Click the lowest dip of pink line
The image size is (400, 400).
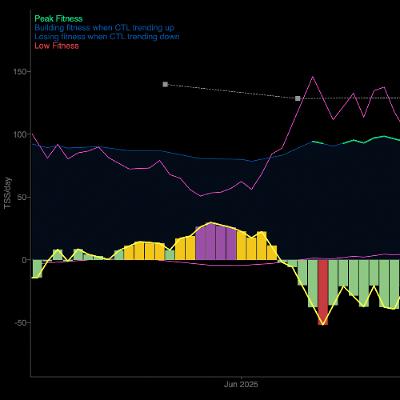pos(201,196)
